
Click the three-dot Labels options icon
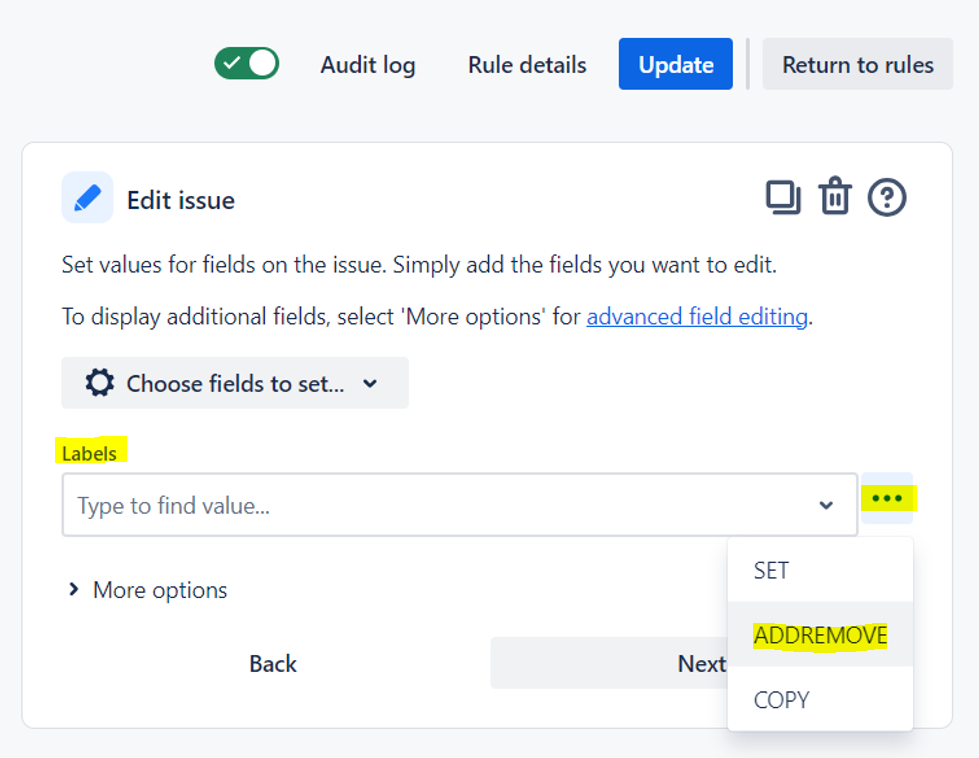[x=887, y=498]
